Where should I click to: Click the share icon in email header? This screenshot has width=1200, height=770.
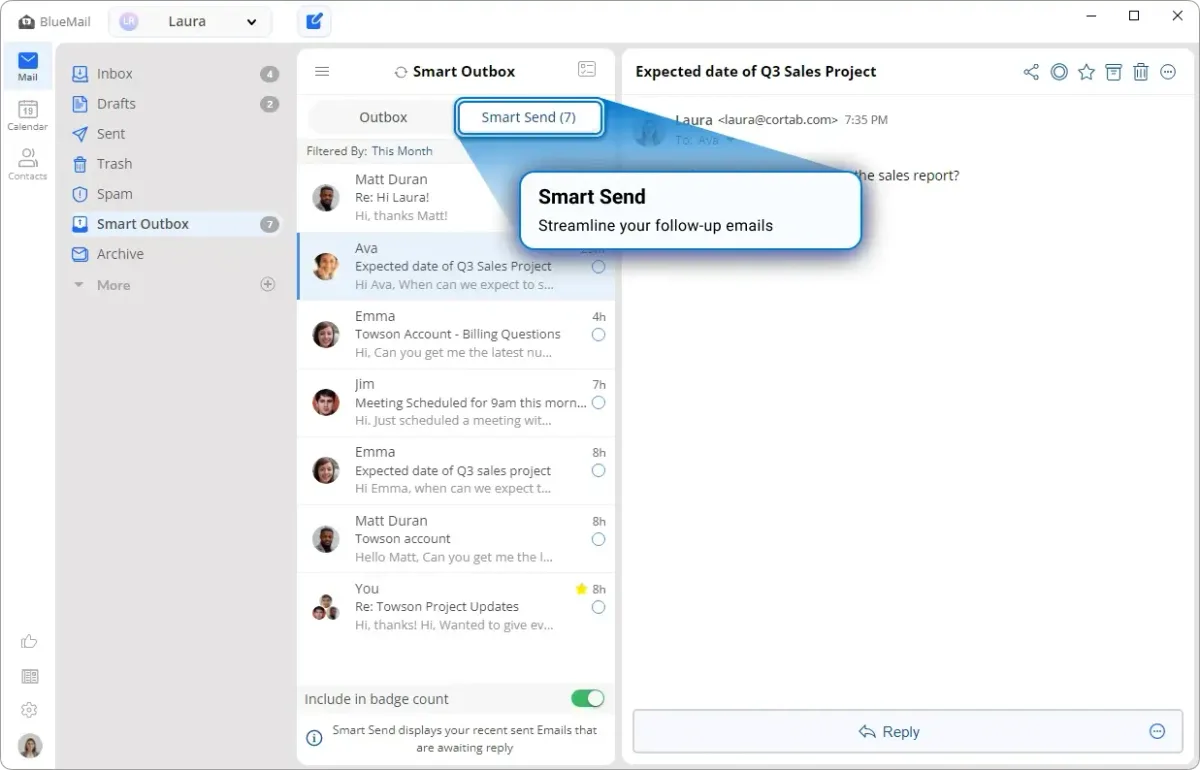click(x=1031, y=72)
